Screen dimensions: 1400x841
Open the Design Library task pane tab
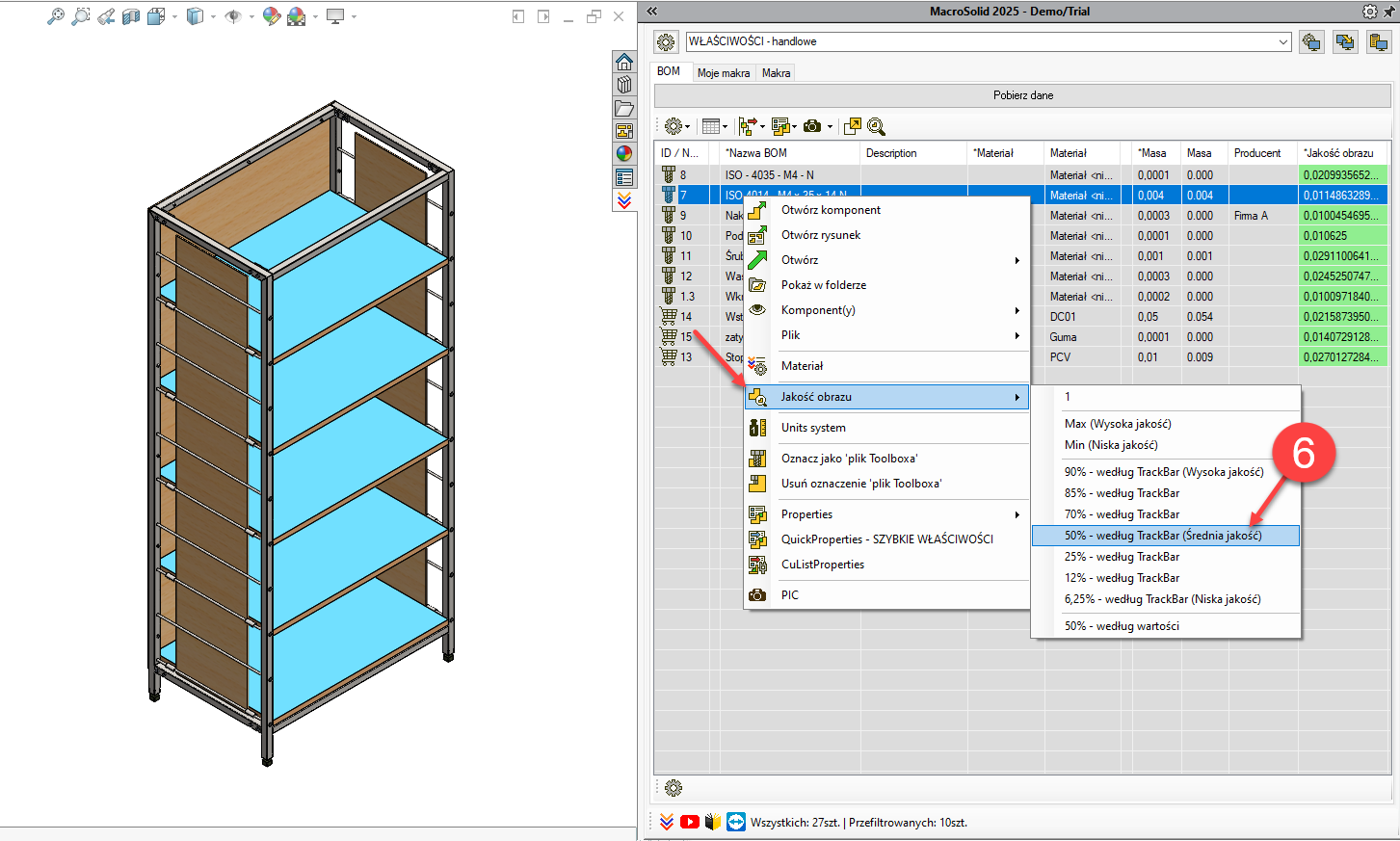tap(624, 85)
